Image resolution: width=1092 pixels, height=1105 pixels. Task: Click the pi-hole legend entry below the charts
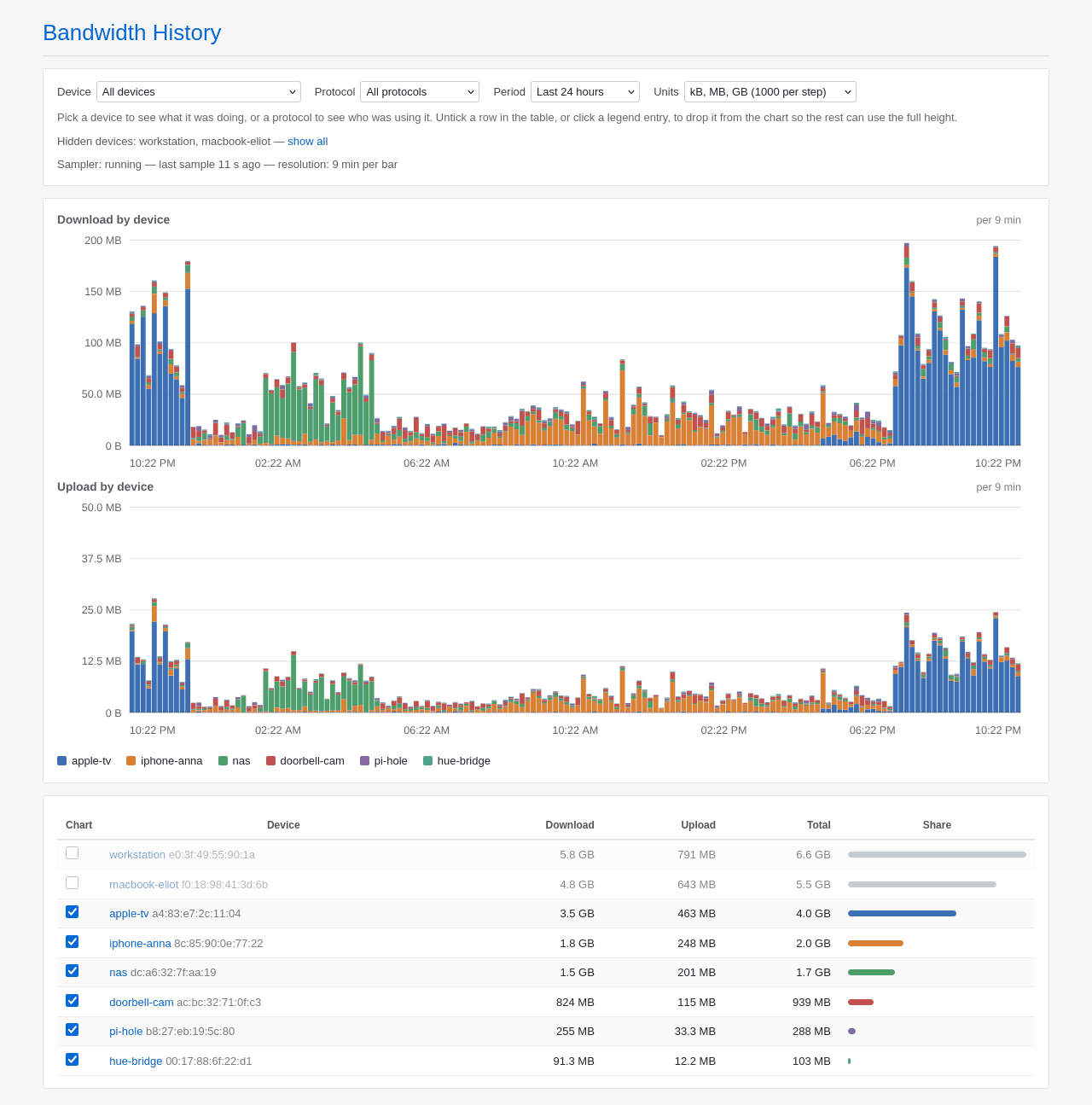pyautogui.click(x=384, y=761)
